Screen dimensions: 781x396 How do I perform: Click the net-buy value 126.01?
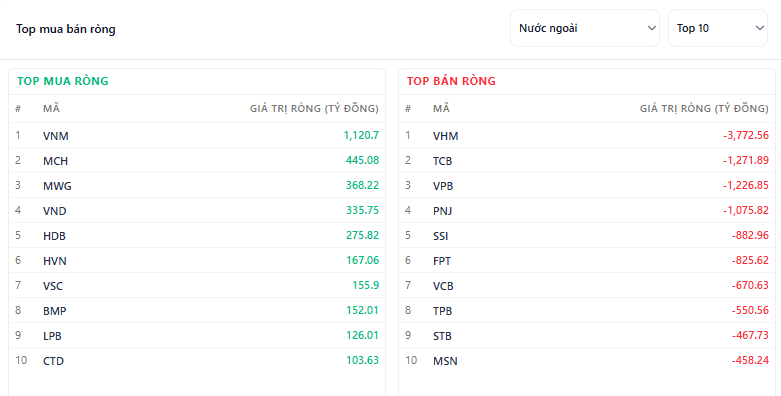point(363,335)
